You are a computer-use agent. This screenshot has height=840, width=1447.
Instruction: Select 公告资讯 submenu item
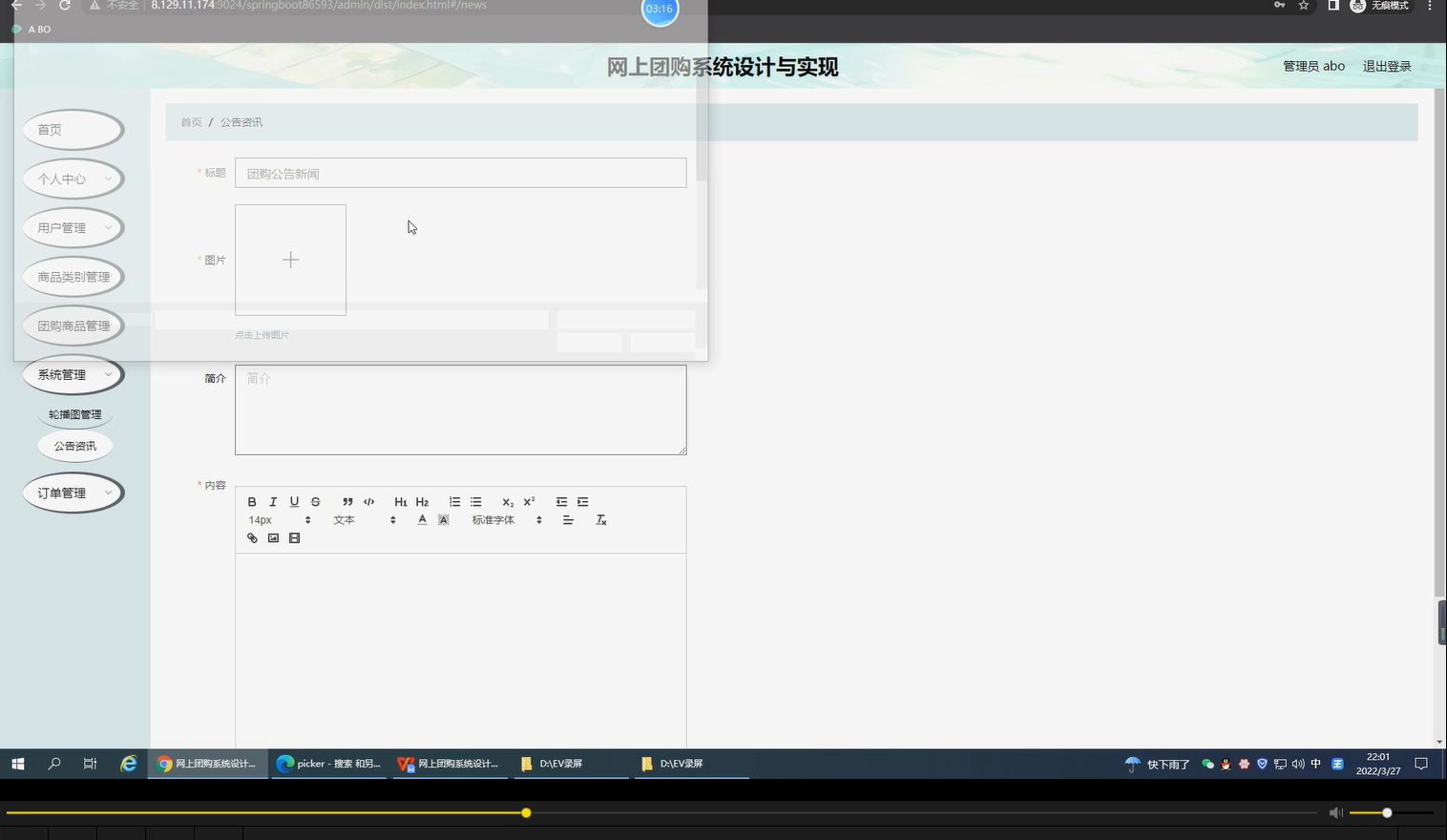[x=75, y=446]
